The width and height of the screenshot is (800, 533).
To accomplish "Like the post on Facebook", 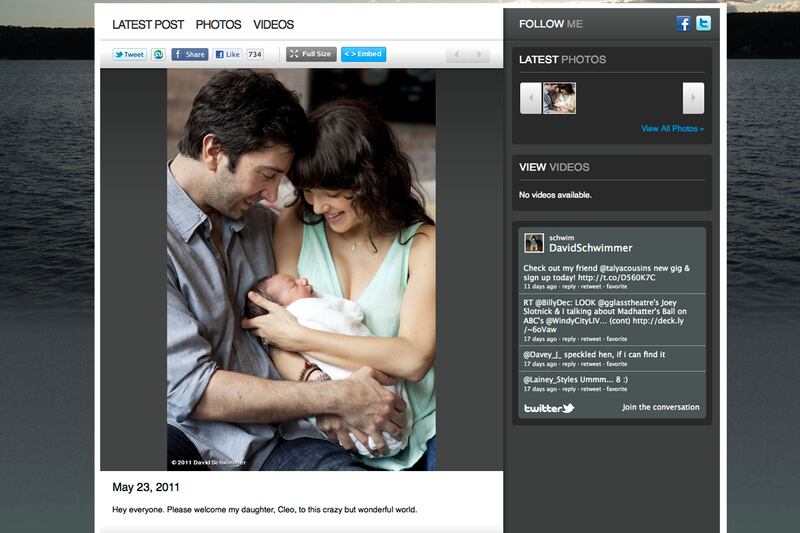I will (228, 54).
